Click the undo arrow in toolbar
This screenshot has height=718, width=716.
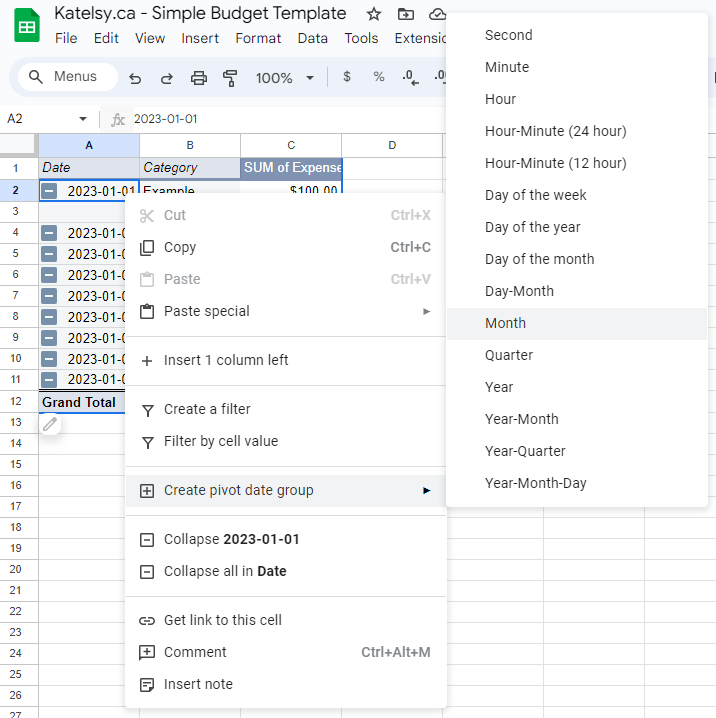click(x=135, y=78)
